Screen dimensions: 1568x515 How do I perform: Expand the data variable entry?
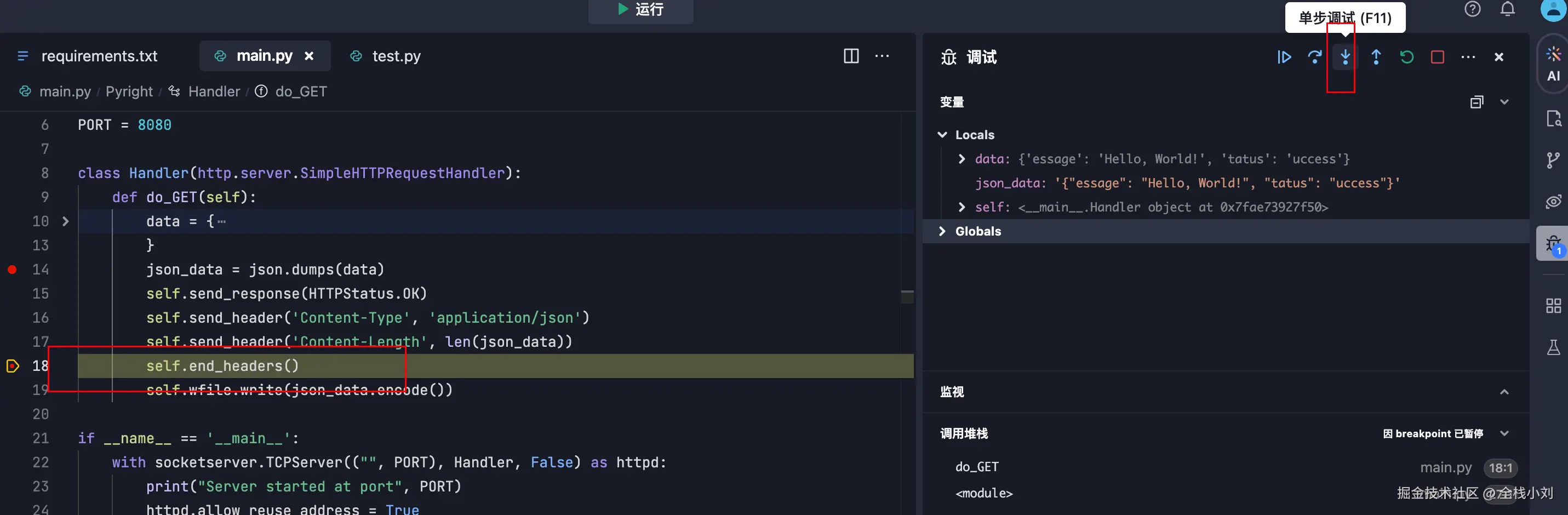962,159
